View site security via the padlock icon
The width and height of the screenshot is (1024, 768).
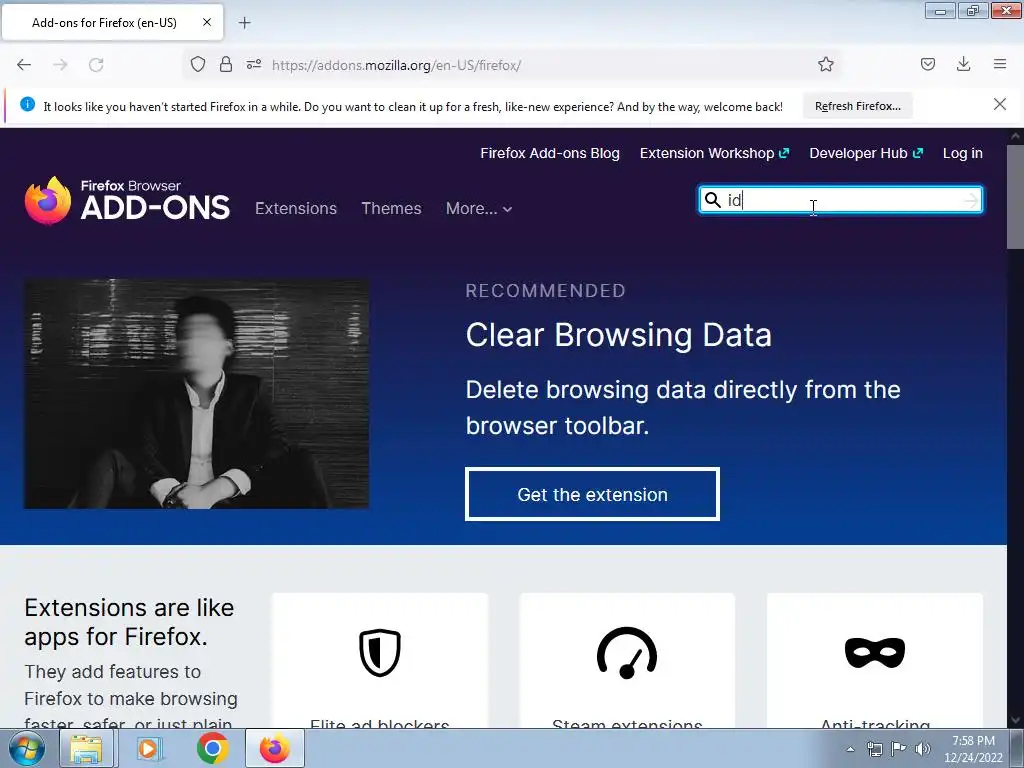click(226, 64)
